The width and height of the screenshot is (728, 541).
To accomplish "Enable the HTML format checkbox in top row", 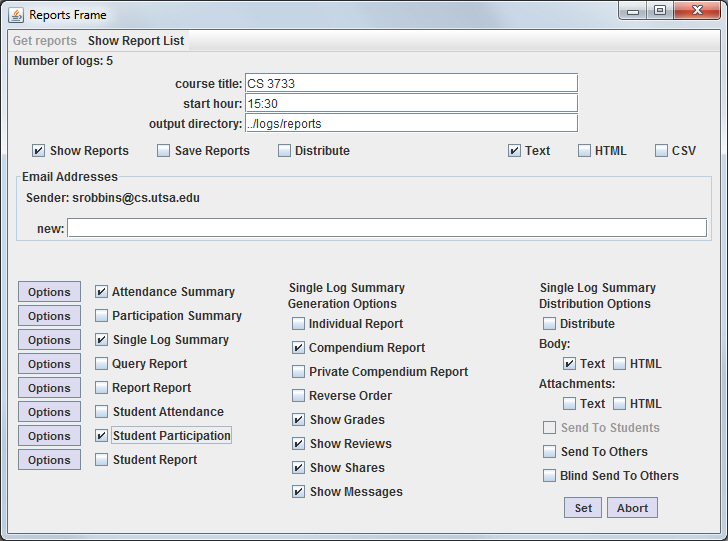I will [584, 151].
